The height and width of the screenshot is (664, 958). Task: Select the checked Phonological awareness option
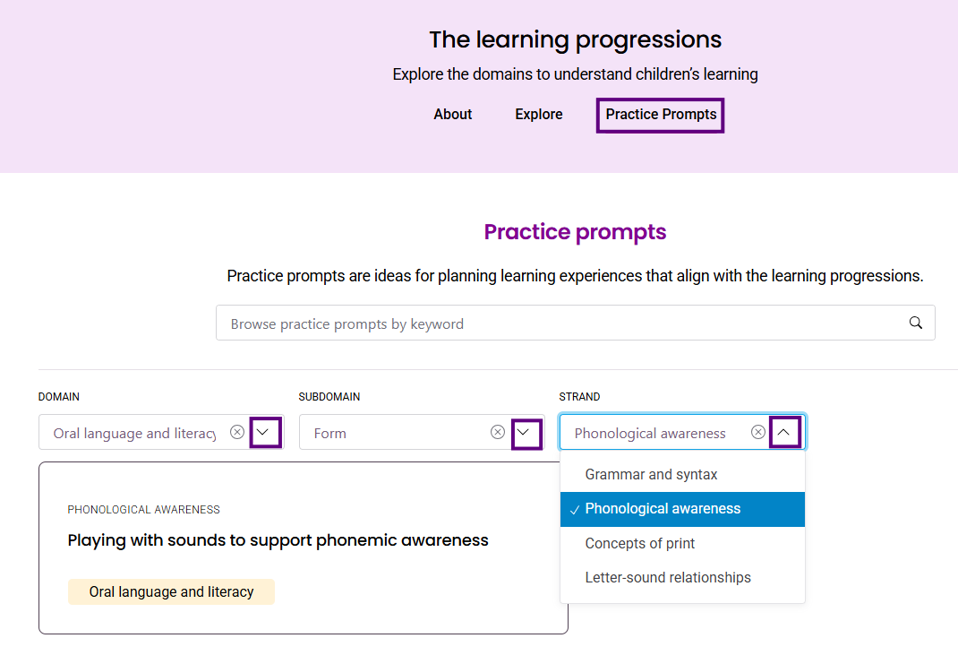682,509
